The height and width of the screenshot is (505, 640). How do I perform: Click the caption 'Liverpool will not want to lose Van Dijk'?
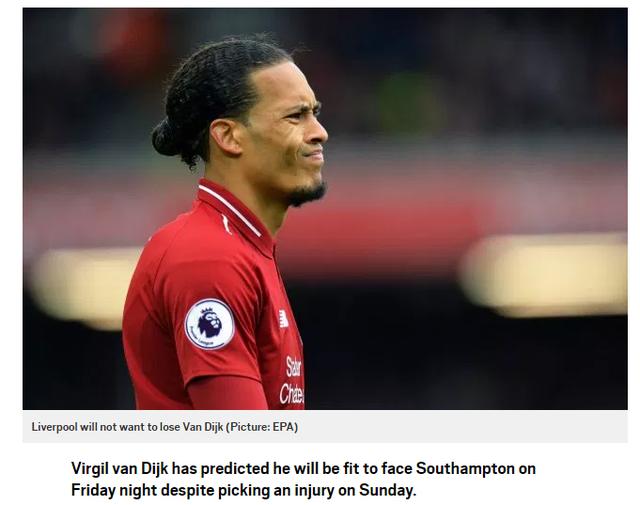[127, 427]
